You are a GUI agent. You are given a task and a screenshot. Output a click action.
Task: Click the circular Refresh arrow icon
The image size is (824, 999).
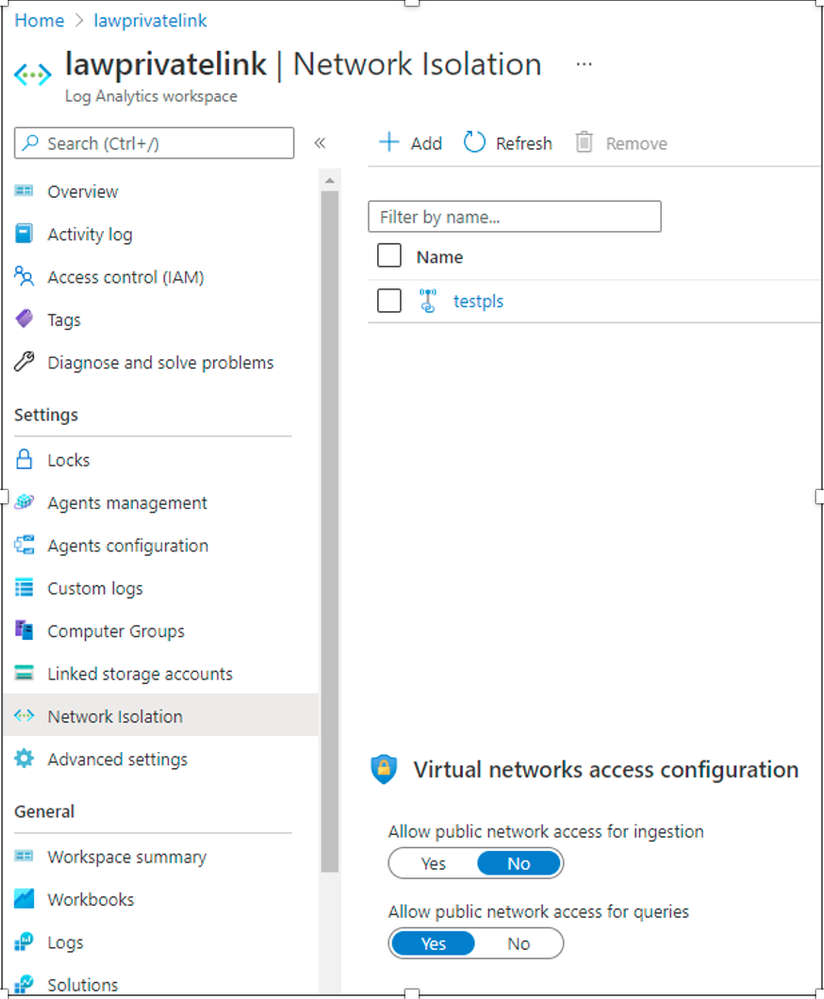[474, 142]
